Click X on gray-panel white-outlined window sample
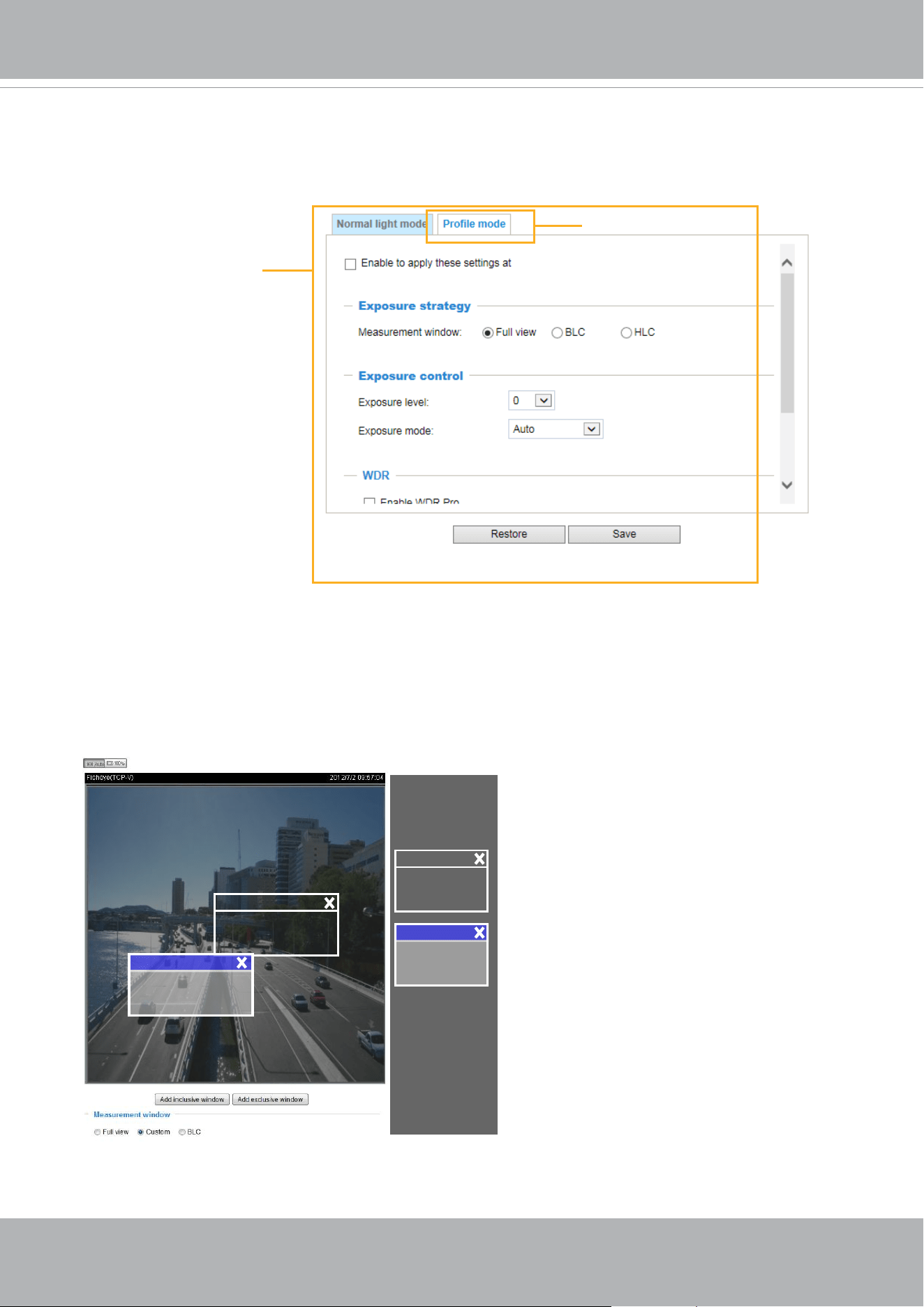Viewport: 924px width, 1307px height. (479, 859)
